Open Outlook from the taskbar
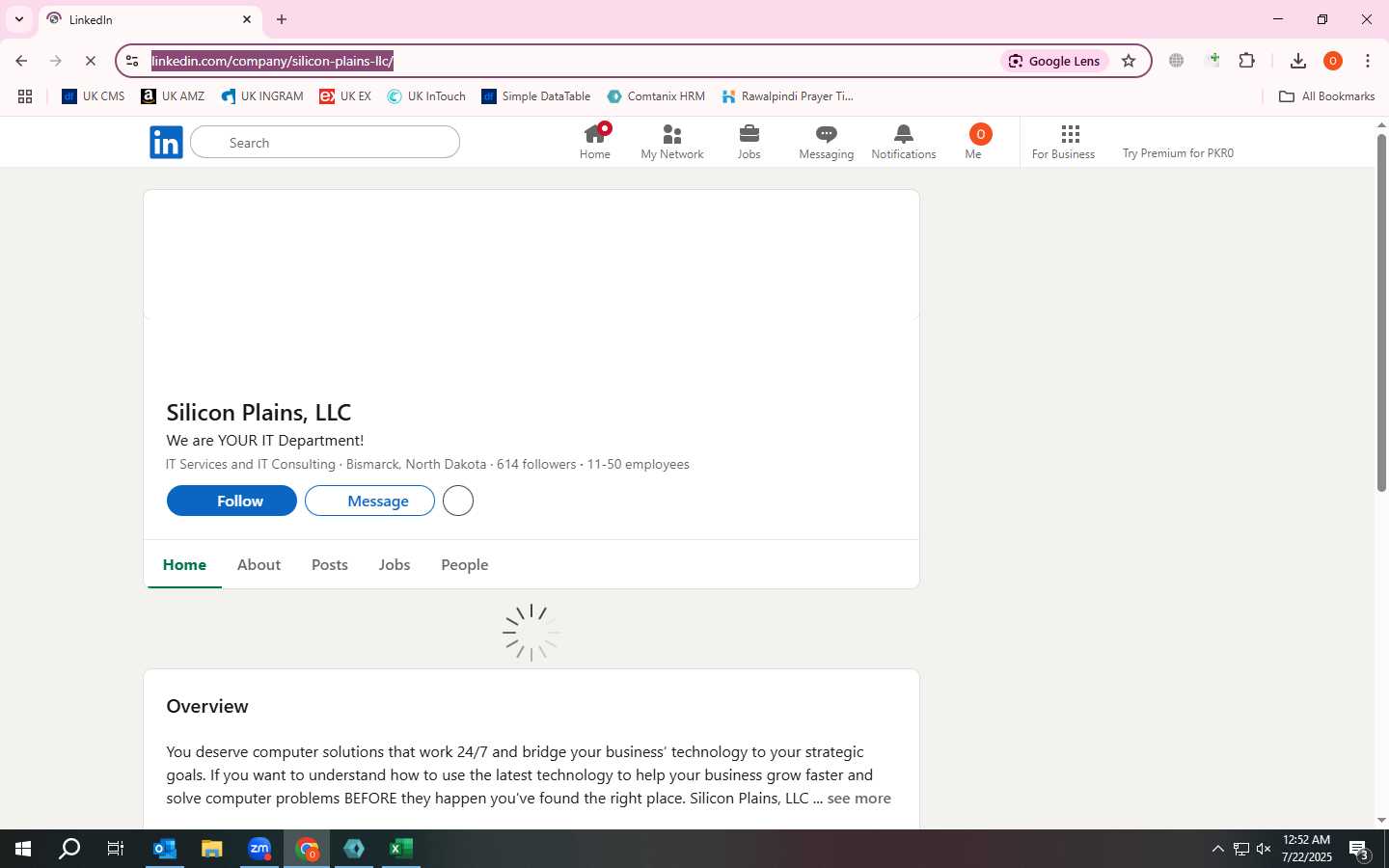The height and width of the screenshot is (868, 1389). (165, 849)
